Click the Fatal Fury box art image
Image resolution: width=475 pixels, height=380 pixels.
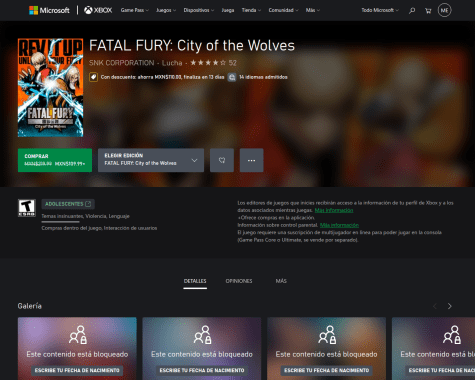point(50,88)
